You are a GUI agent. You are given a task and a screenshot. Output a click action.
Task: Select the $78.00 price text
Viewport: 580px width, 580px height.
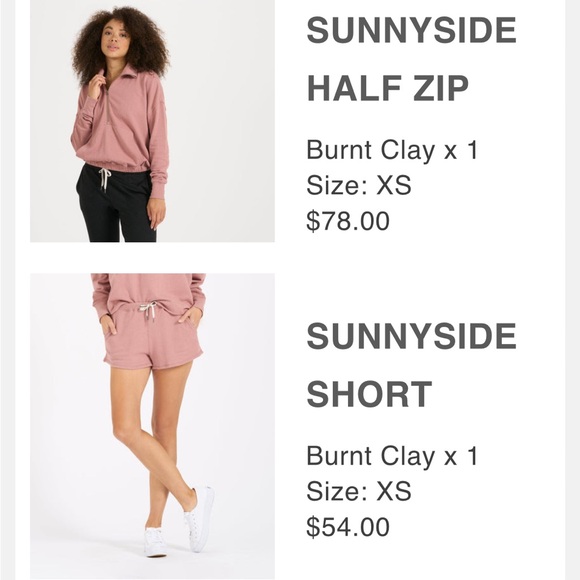348,221
